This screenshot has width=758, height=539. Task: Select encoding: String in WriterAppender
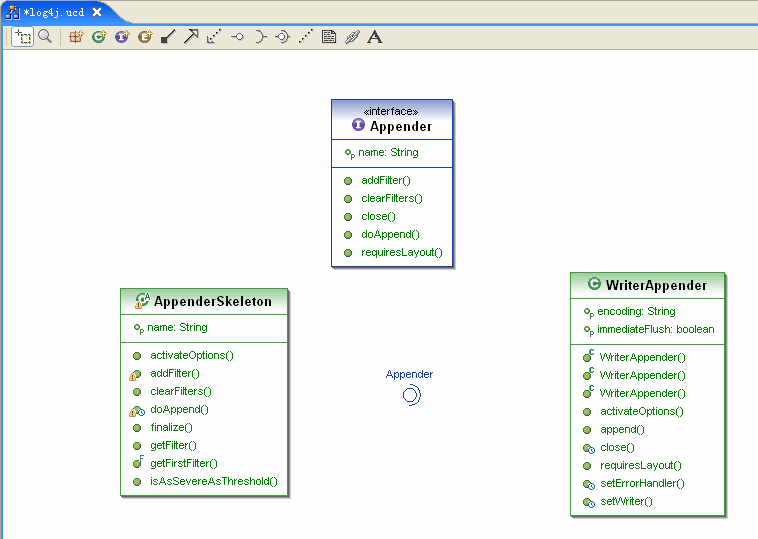pyautogui.click(x=636, y=311)
